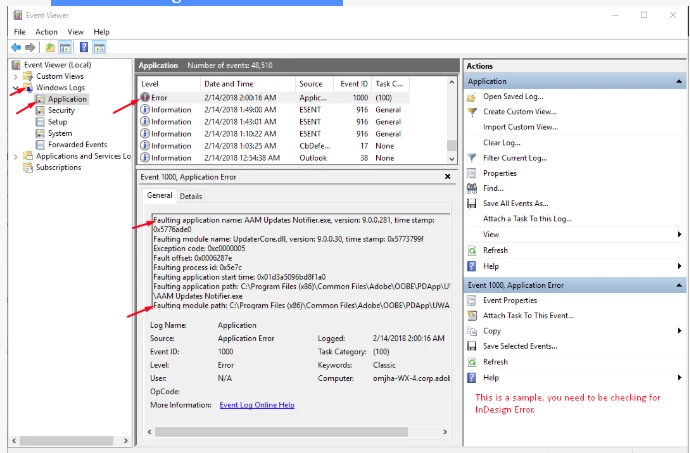Click event list scrollbar down arrow
Image resolution: width=690 pixels, height=453 pixels.
click(451, 159)
